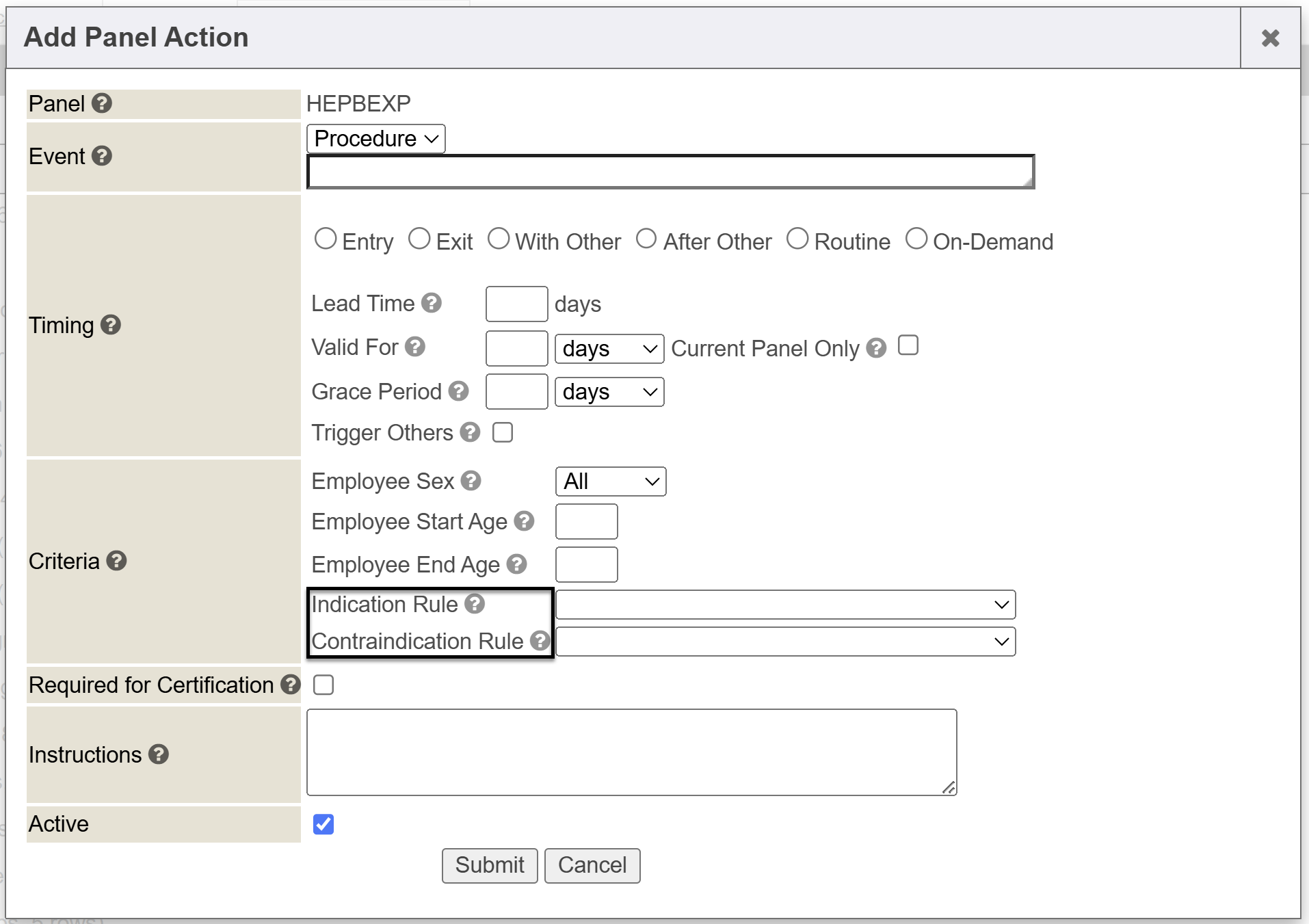Open help for Indication Rule
Image resolution: width=1309 pixels, height=924 pixels.
[x=475, y=604]
